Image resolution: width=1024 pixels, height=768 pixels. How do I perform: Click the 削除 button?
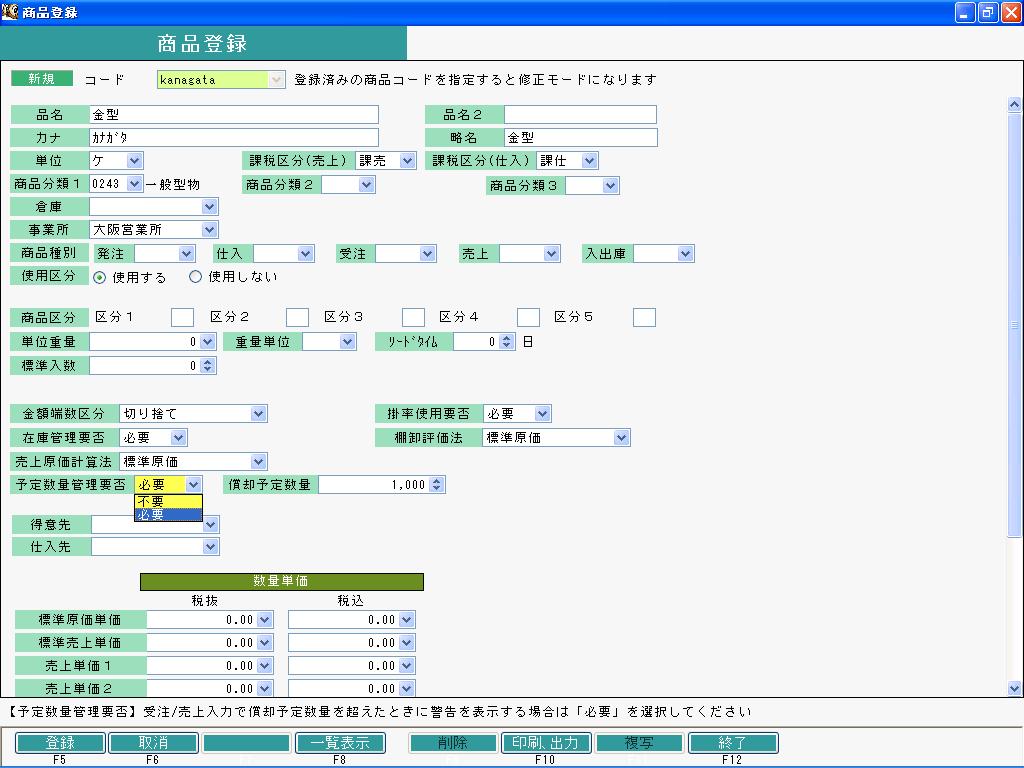click(453, 743)
